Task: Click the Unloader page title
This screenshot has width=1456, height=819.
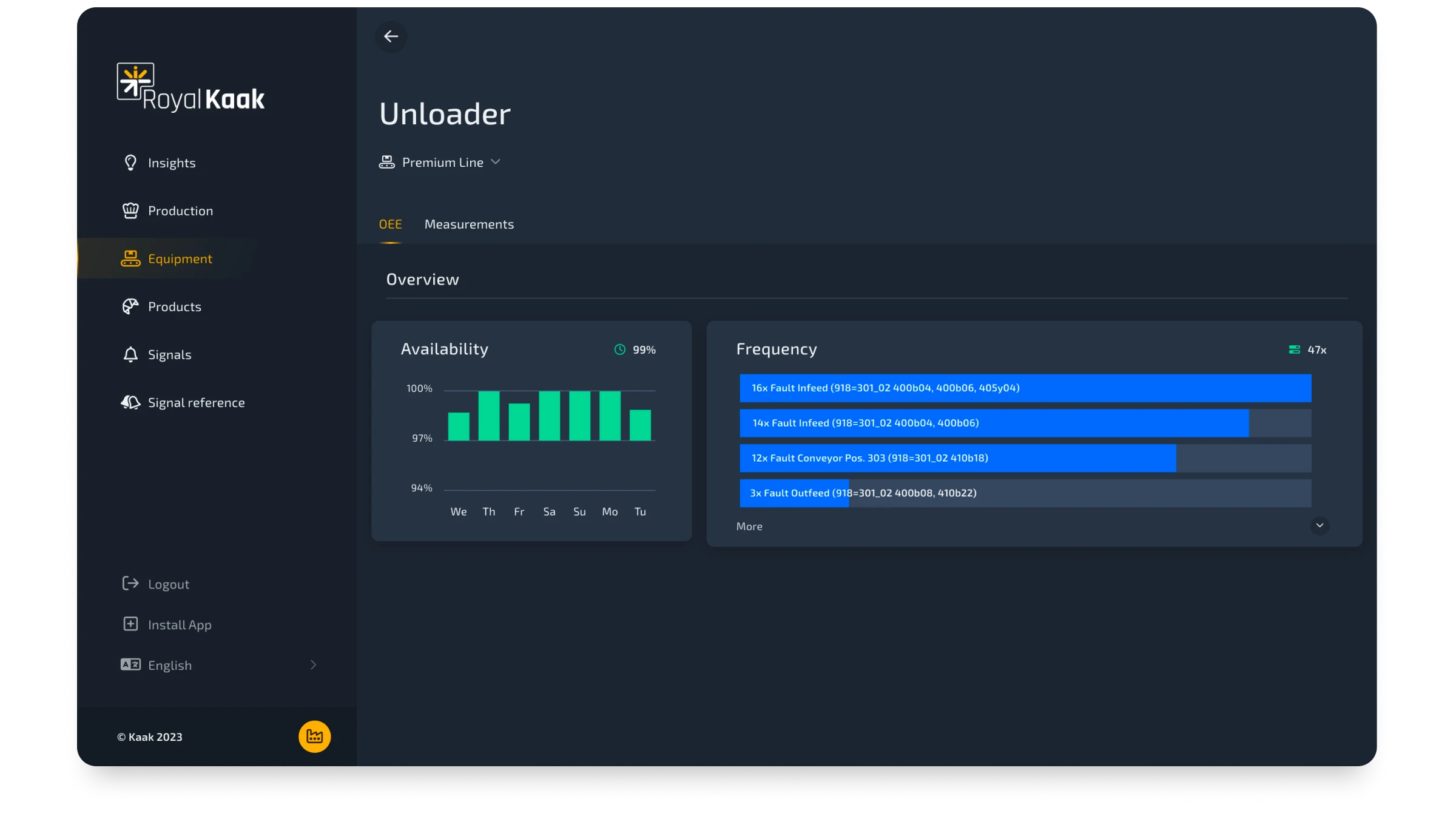Action: coord(445,114)
